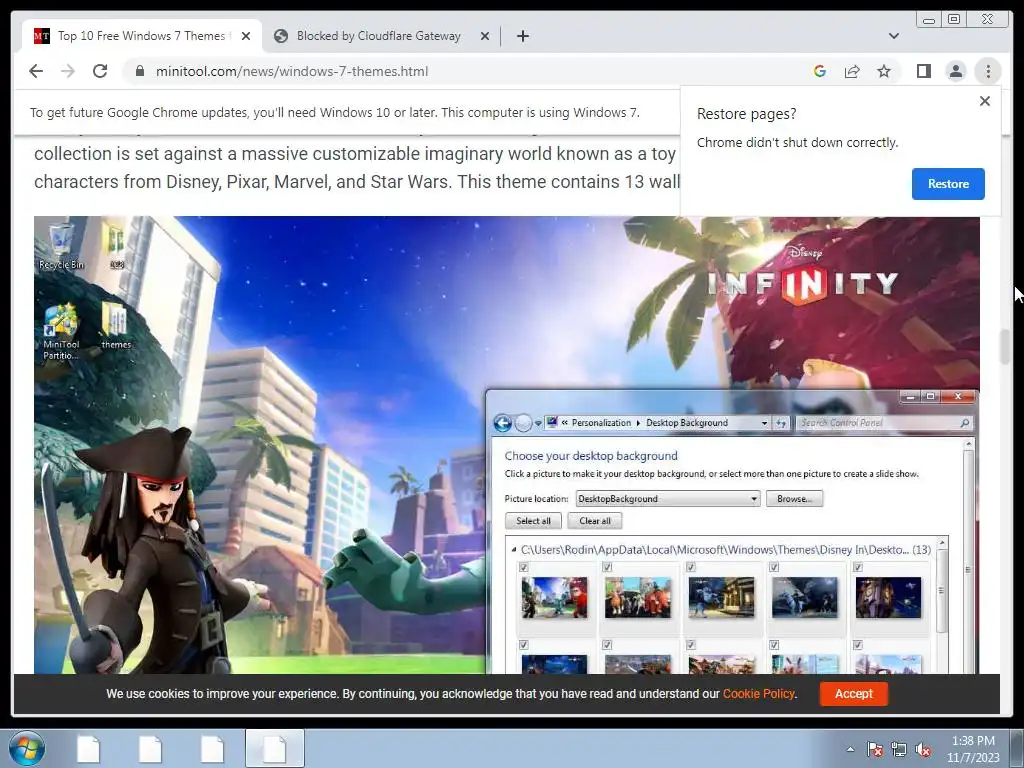1024x768 pixels.
Task: Switch to Blocked by Cloudflare Gateway tab
Action: (382, 36)
